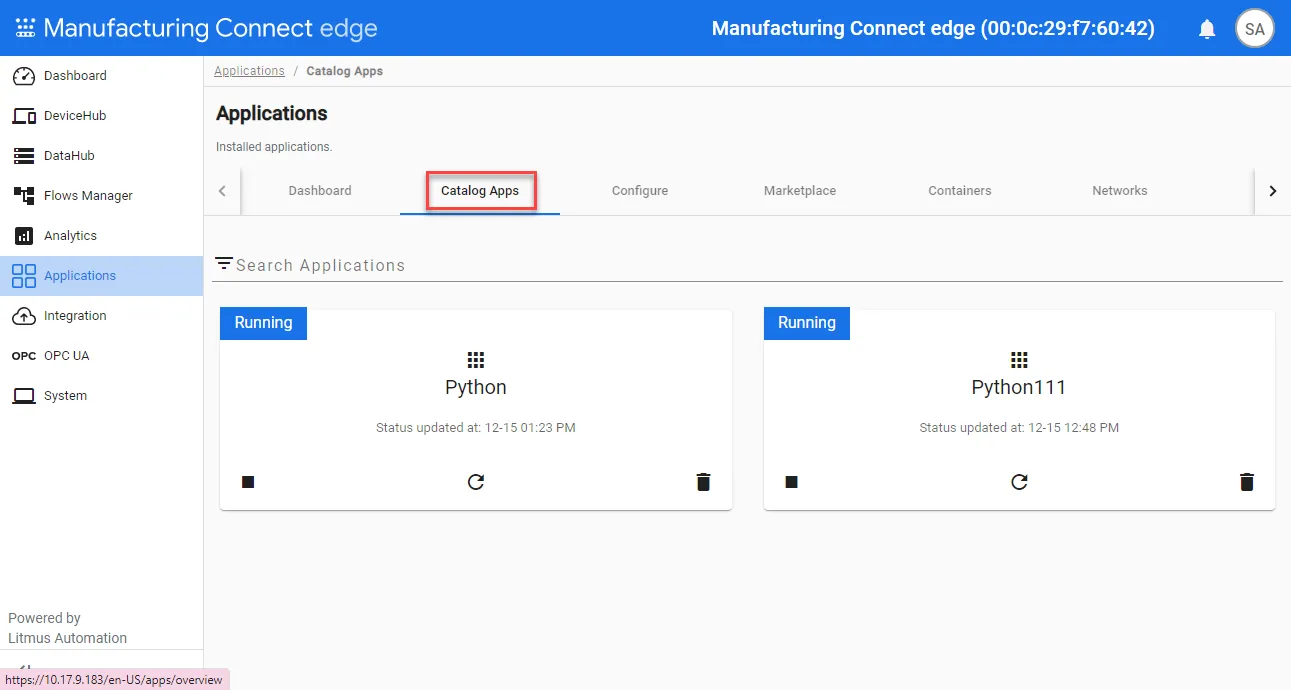Restart the Python111 application
Screen dimensions: 1291x690
tap(1019, 482)
